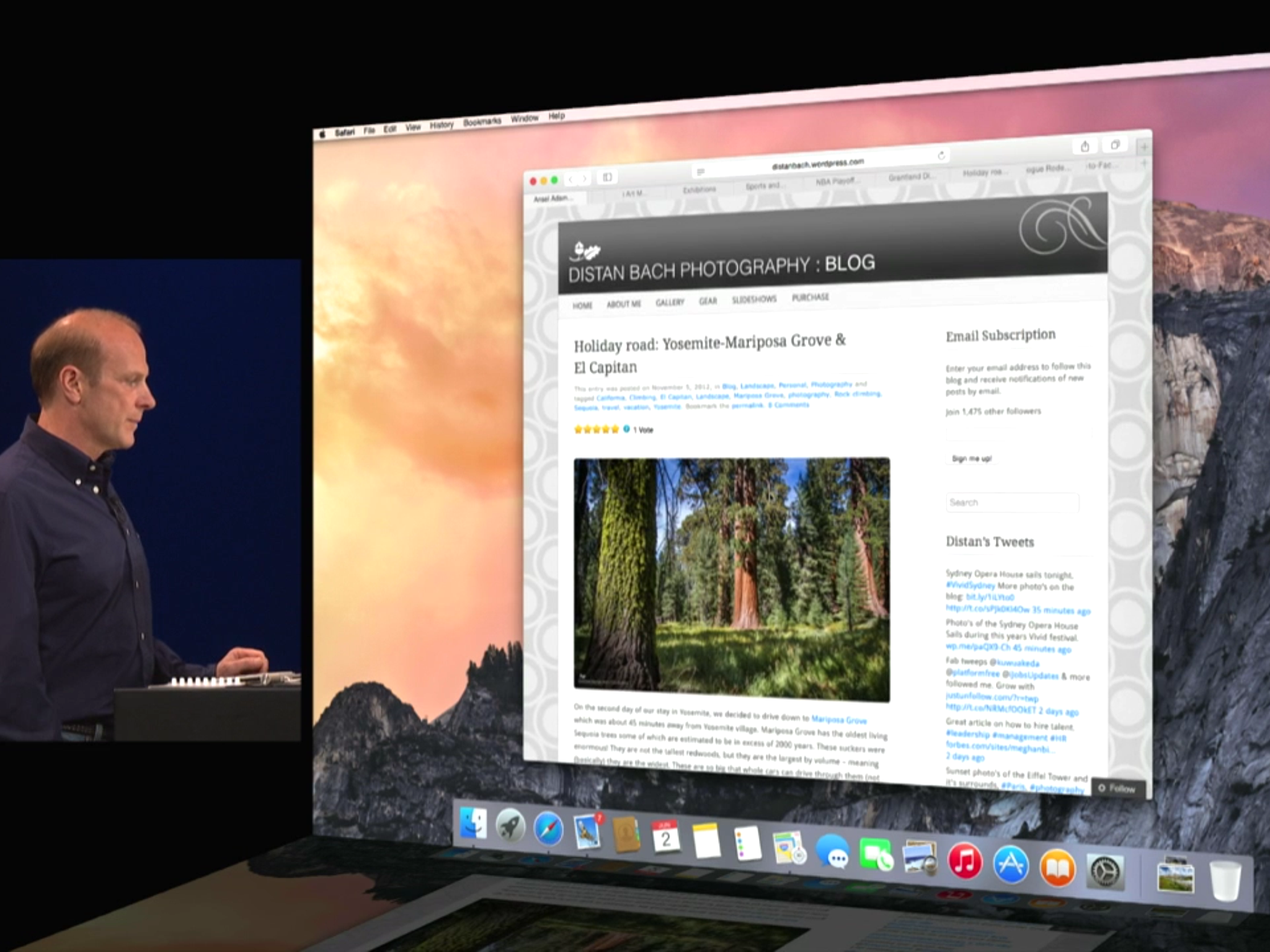Select the Exhibitions tab
1270x952 pixels.
(699, 190)
